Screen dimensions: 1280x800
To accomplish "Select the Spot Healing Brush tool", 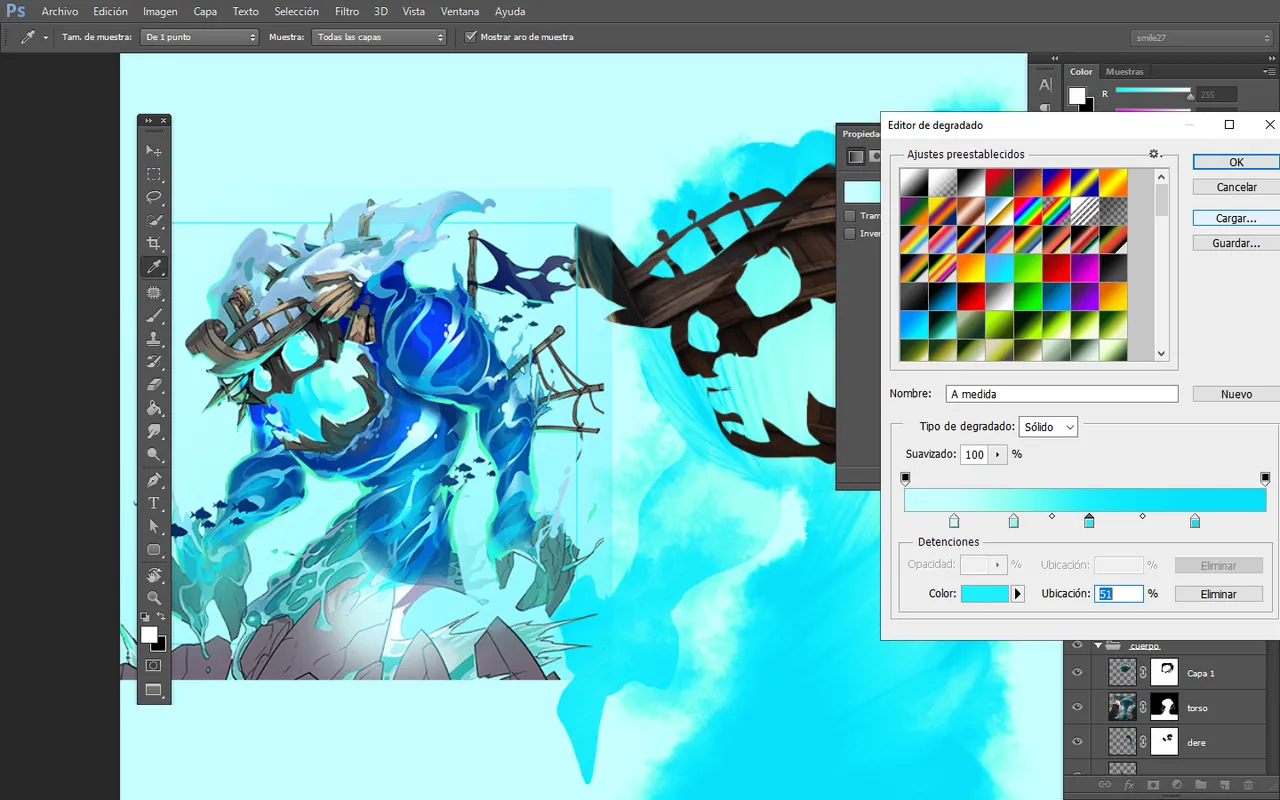I will [154, 293].
